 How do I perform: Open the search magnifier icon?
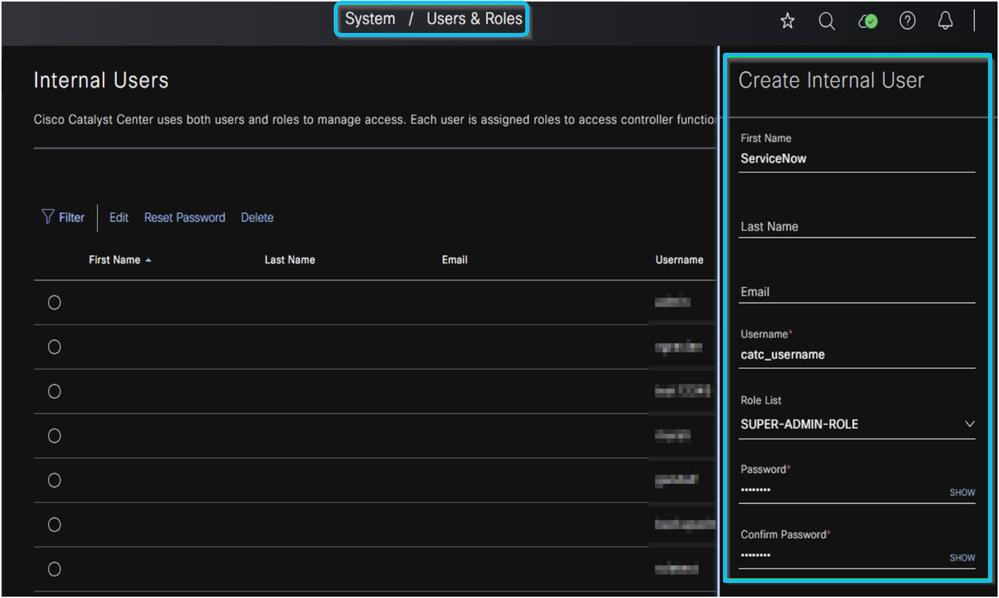pos(826,21)
